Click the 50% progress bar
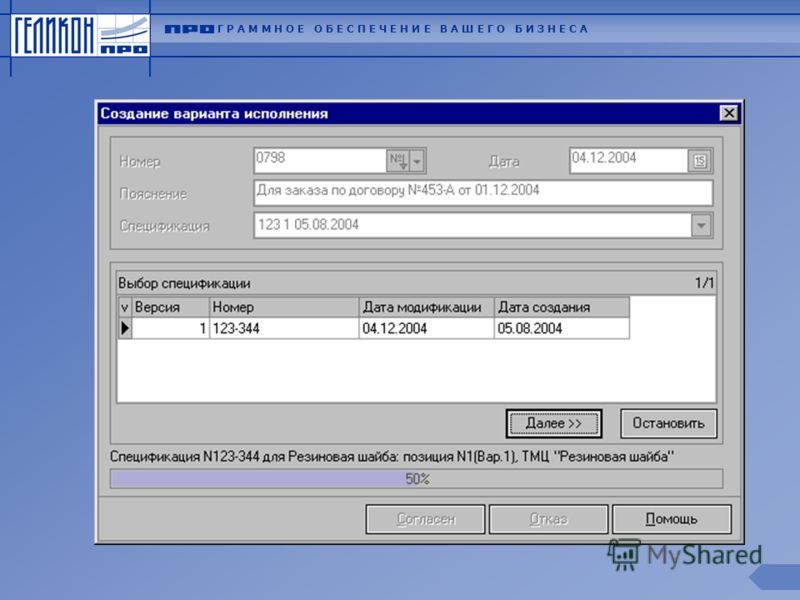Image resolution: width=800 pixels, height=600 pixels. tap(416, 479)
